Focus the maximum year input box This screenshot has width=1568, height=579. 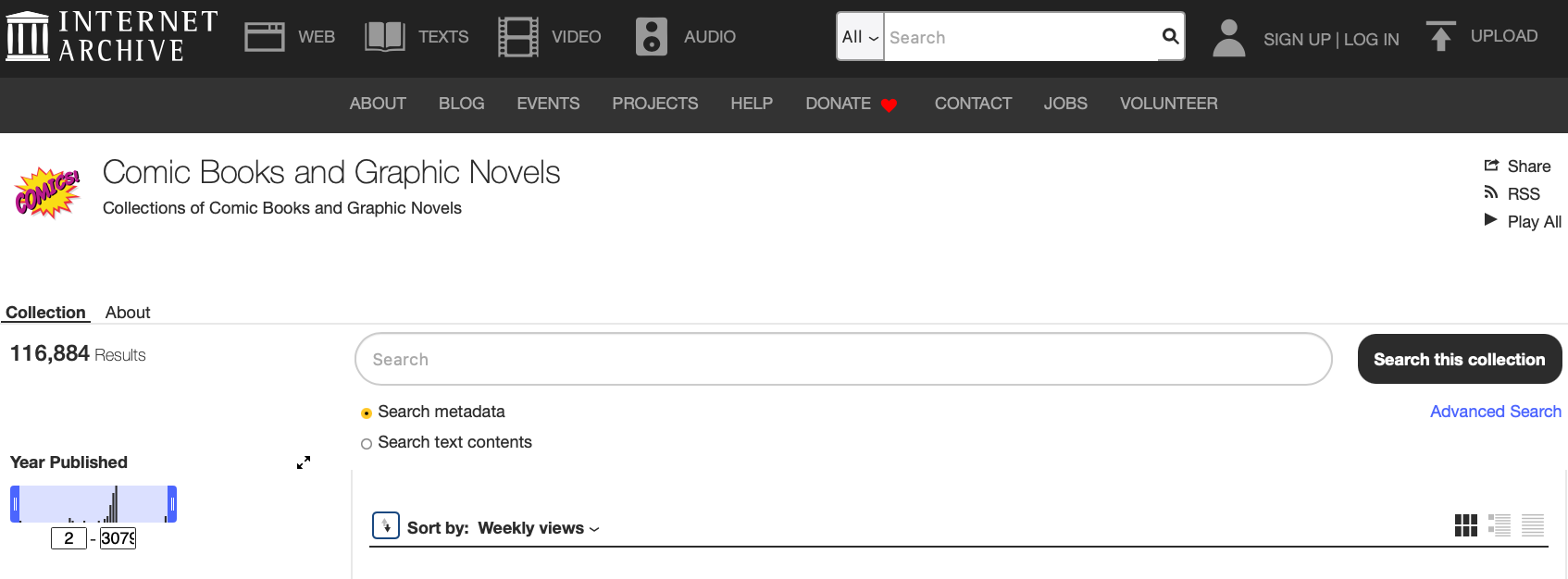point(118,538)
